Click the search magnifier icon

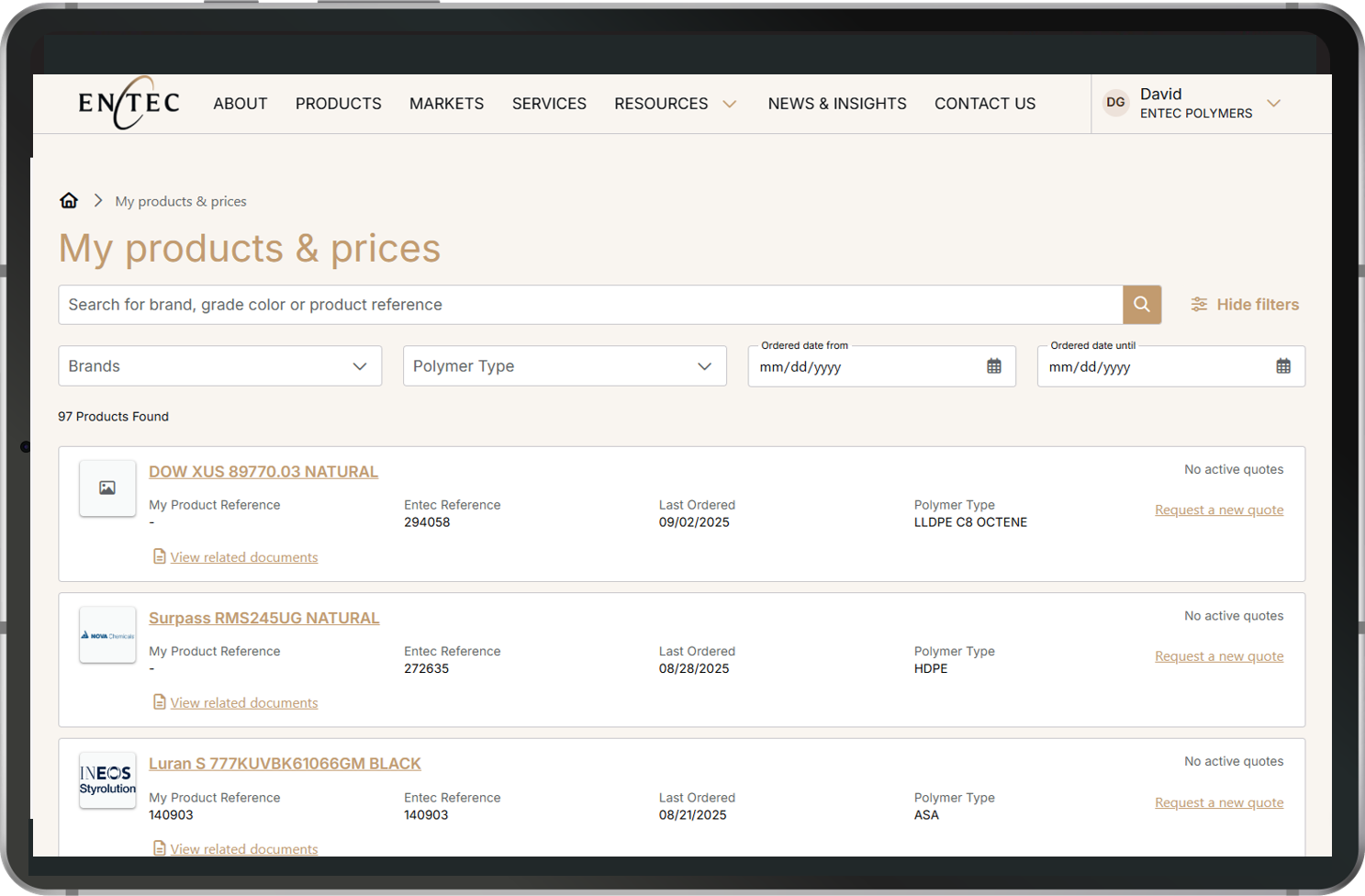1141,304
